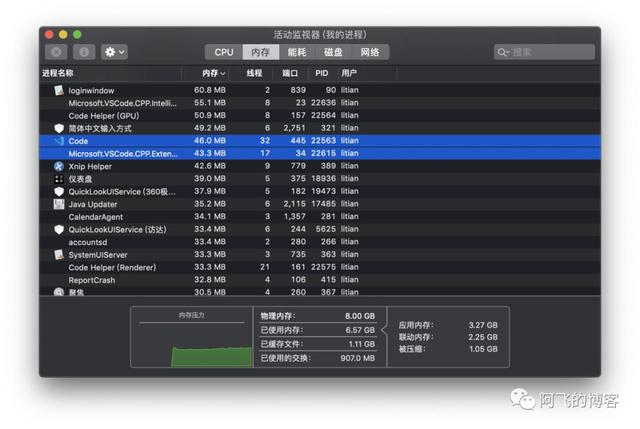
Task: Select Code Helper (GPU) process
Action: tap(320, 116)
